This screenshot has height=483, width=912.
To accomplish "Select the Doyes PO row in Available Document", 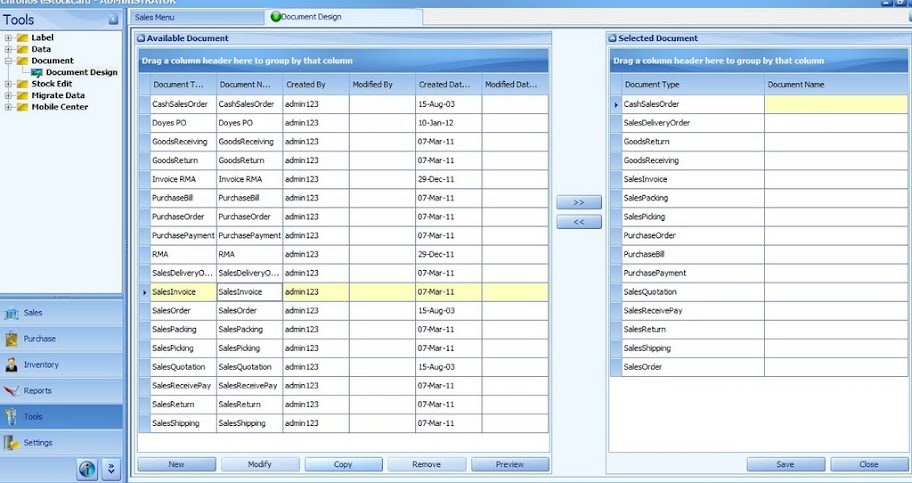I will pos(344,123).
